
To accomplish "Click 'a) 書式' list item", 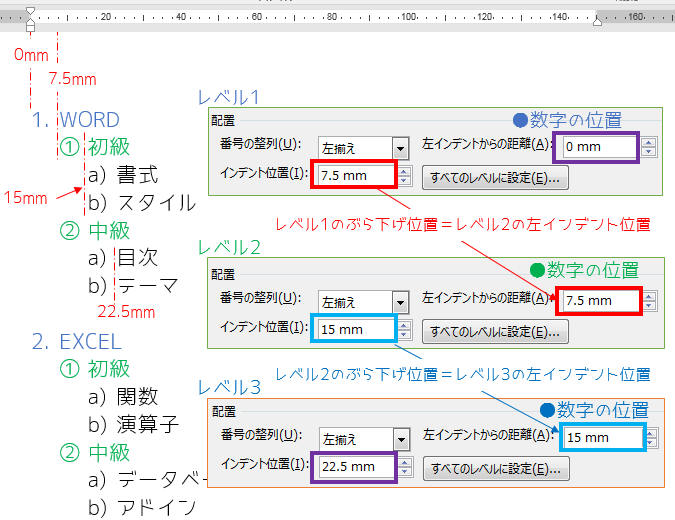I will [123, 175].
